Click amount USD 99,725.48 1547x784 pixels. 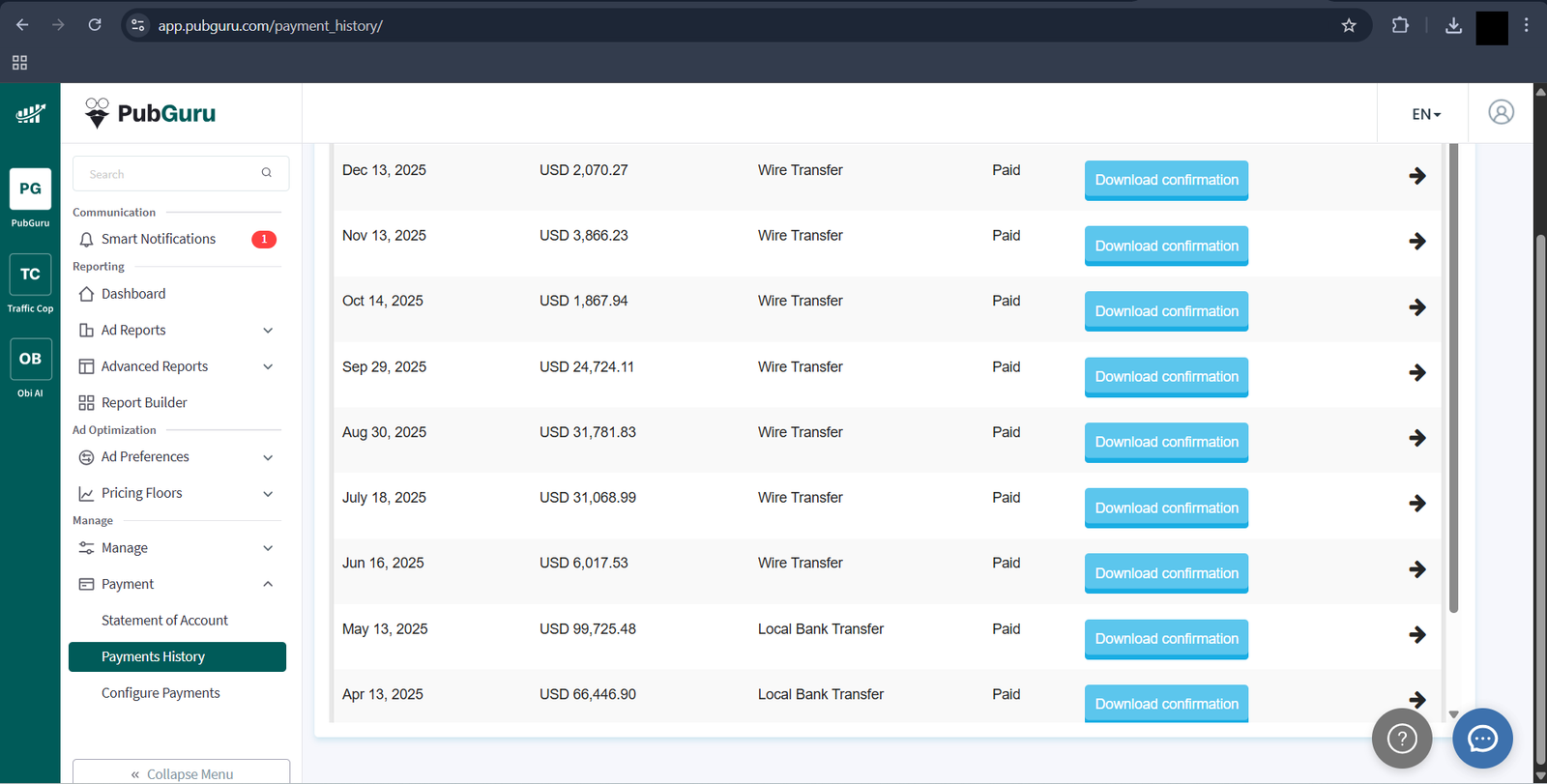pyautogui.click(x=588, y=629)
